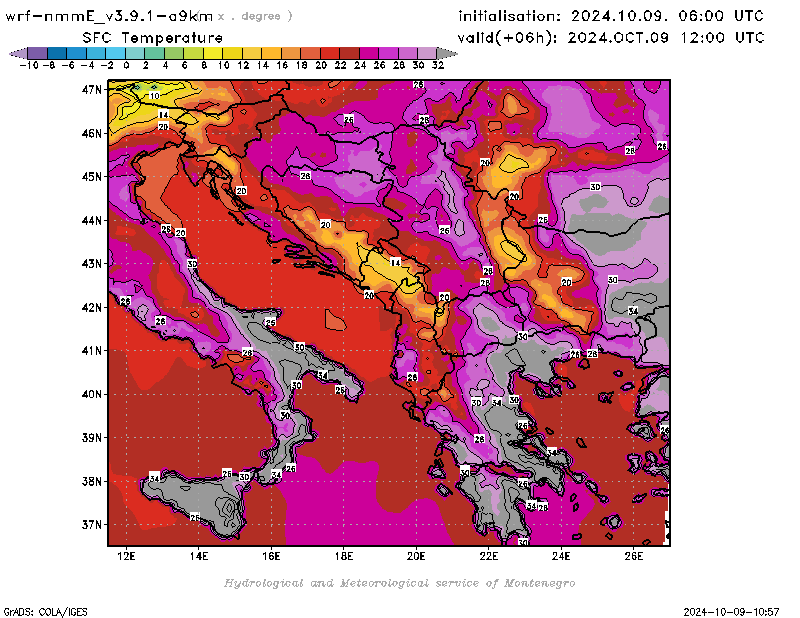800x618 pixels.
Task: Click the '20E' longitude axis label
Action: [416, 556]
